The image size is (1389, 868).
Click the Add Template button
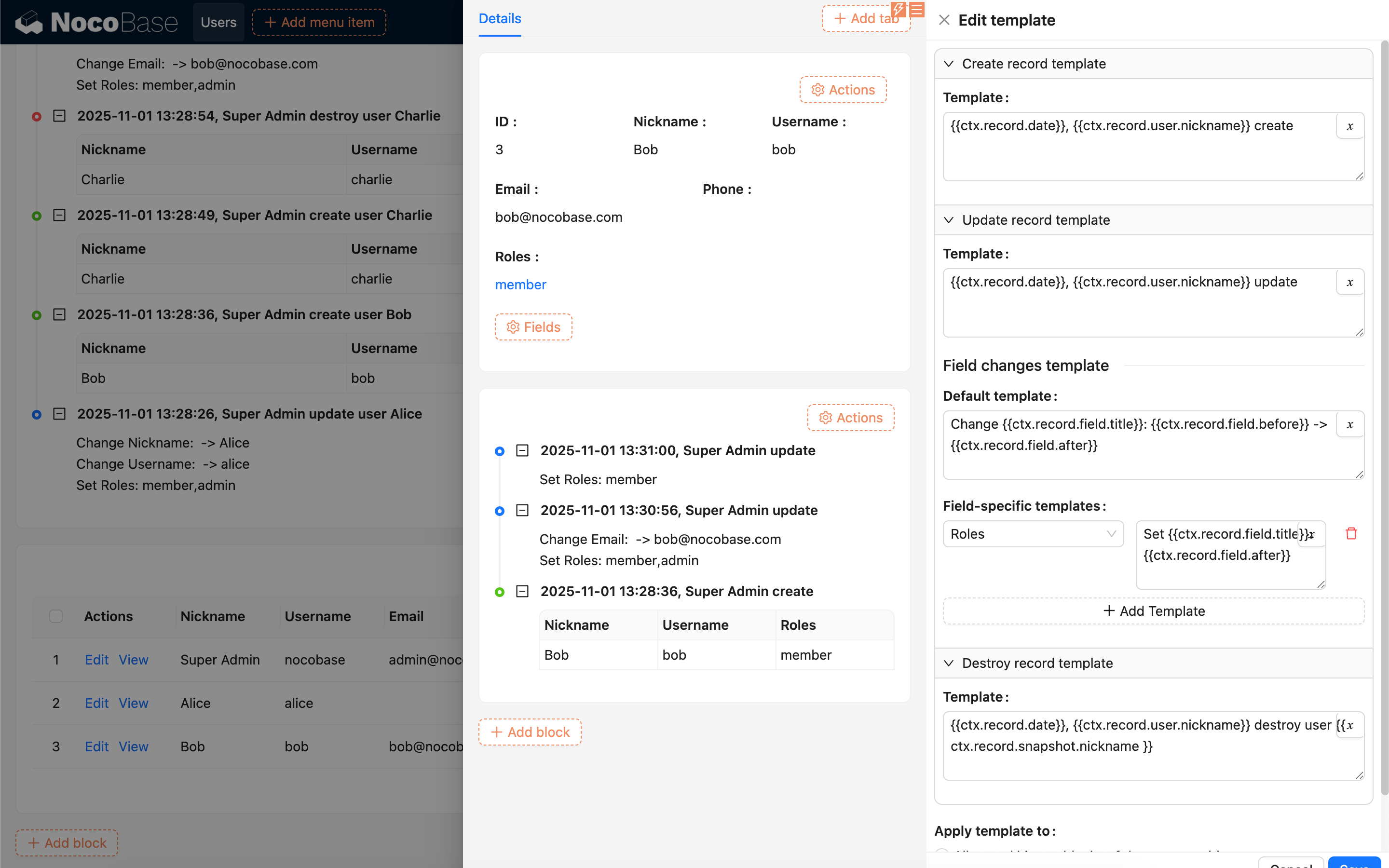pos(1153,611)
